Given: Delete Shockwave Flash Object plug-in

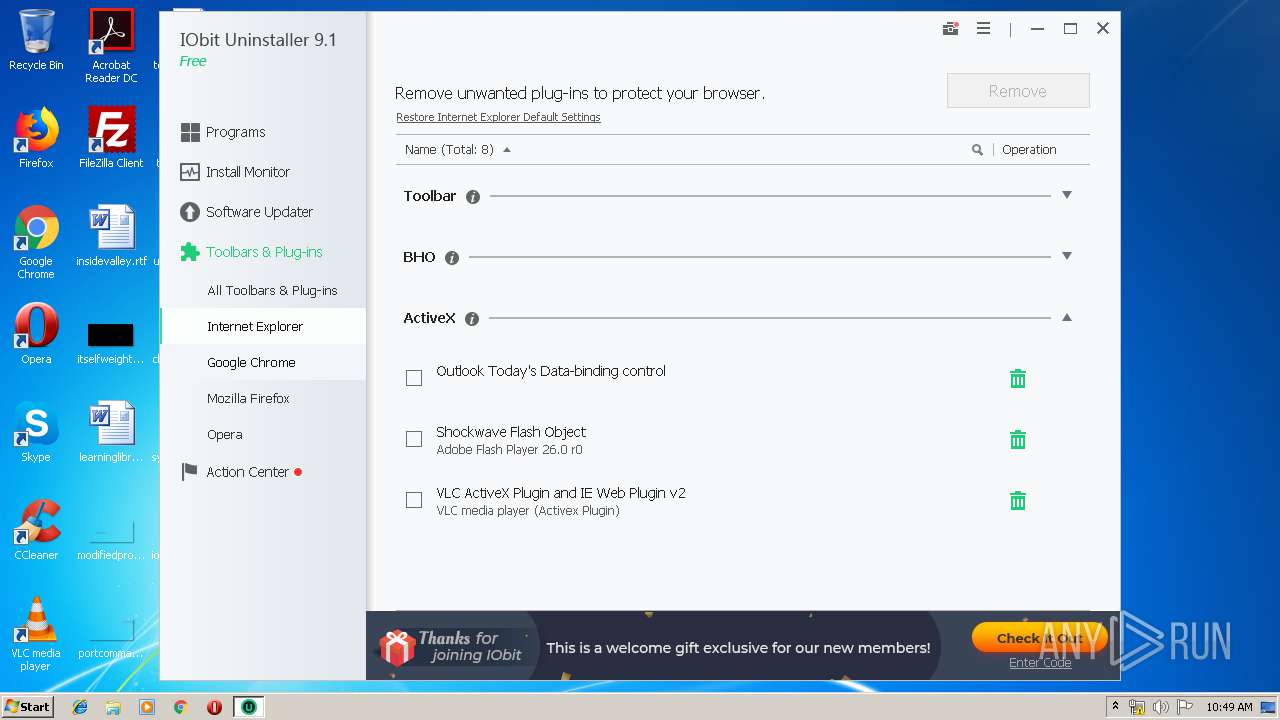Looking at the screenshot, I should pyautogui.click(x=1017, y=440).
